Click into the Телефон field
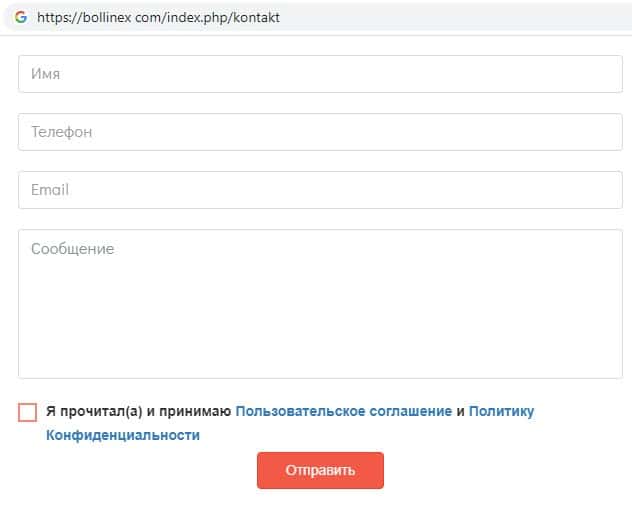This screenshot has height=514, width=632. [x=320, y=132]
